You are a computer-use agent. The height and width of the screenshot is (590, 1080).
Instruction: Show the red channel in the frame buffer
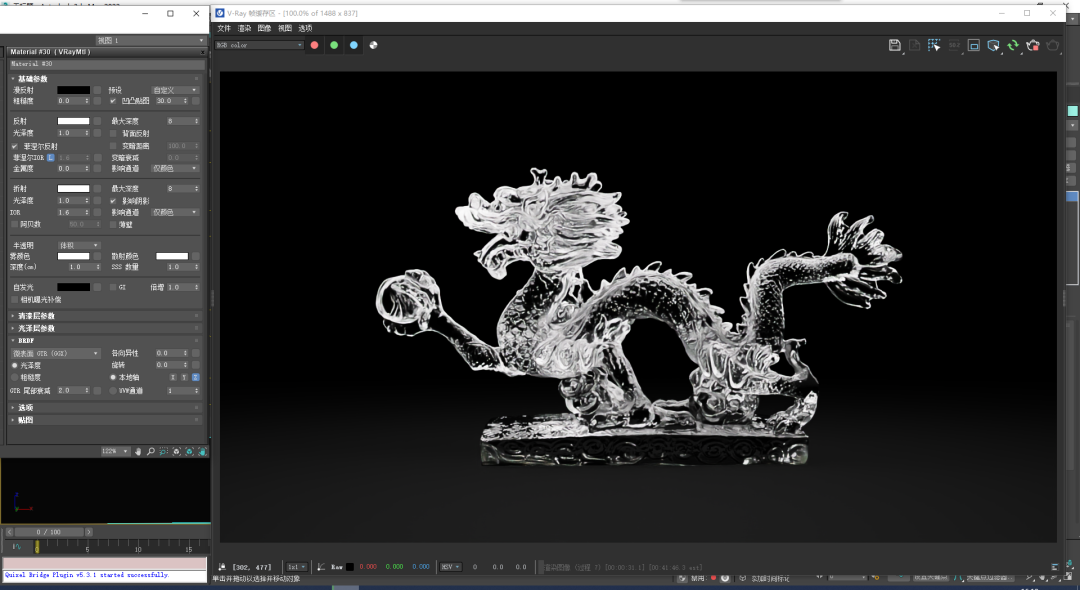point(314,44)
